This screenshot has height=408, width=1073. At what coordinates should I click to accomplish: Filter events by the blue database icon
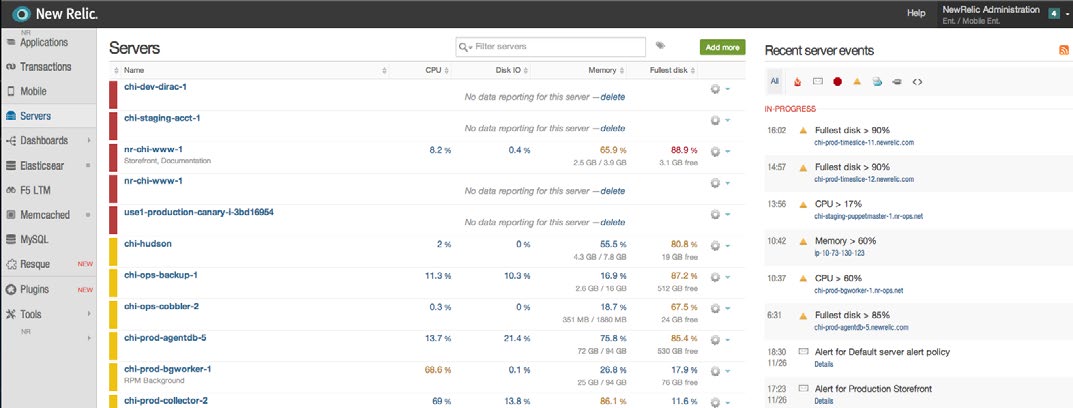click(x=877, y=81)
